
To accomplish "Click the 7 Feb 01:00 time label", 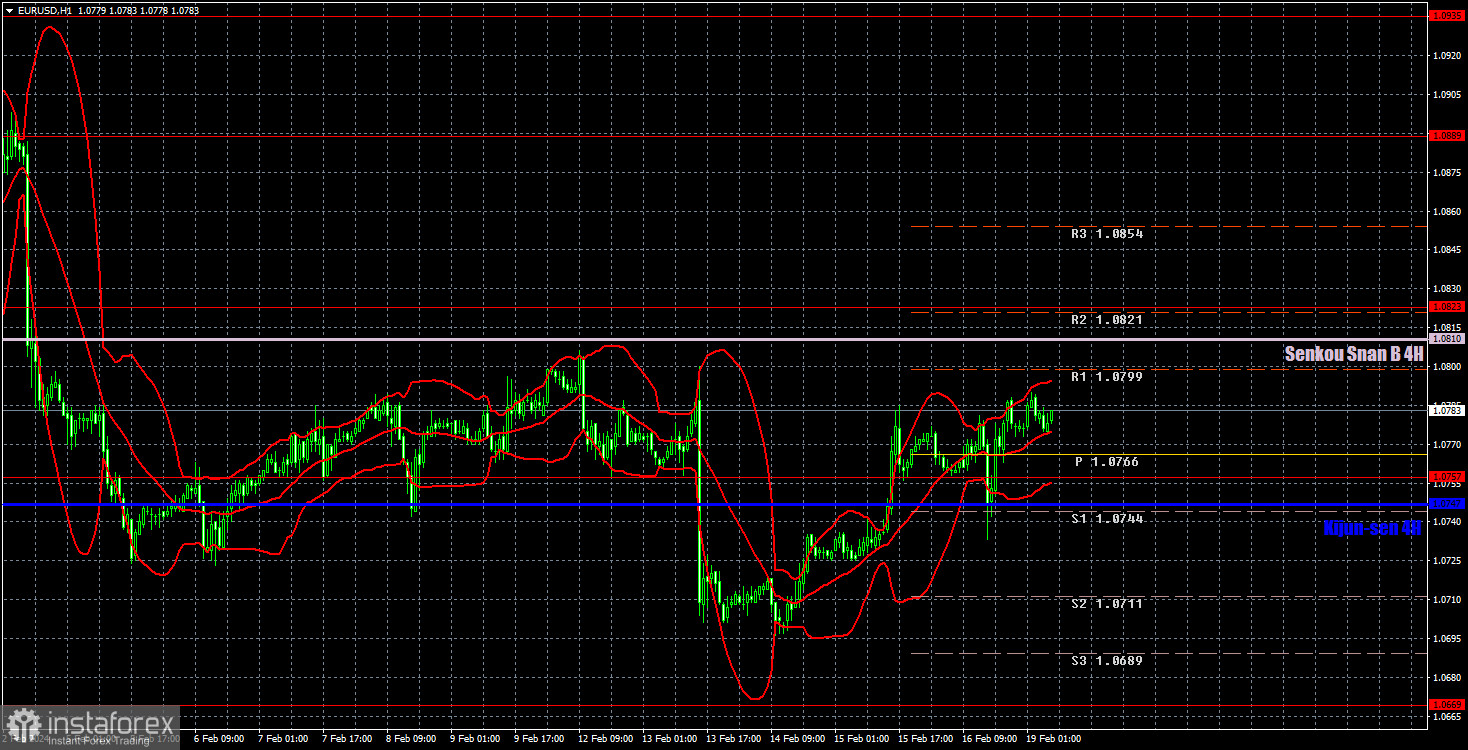I will (283, 739).
